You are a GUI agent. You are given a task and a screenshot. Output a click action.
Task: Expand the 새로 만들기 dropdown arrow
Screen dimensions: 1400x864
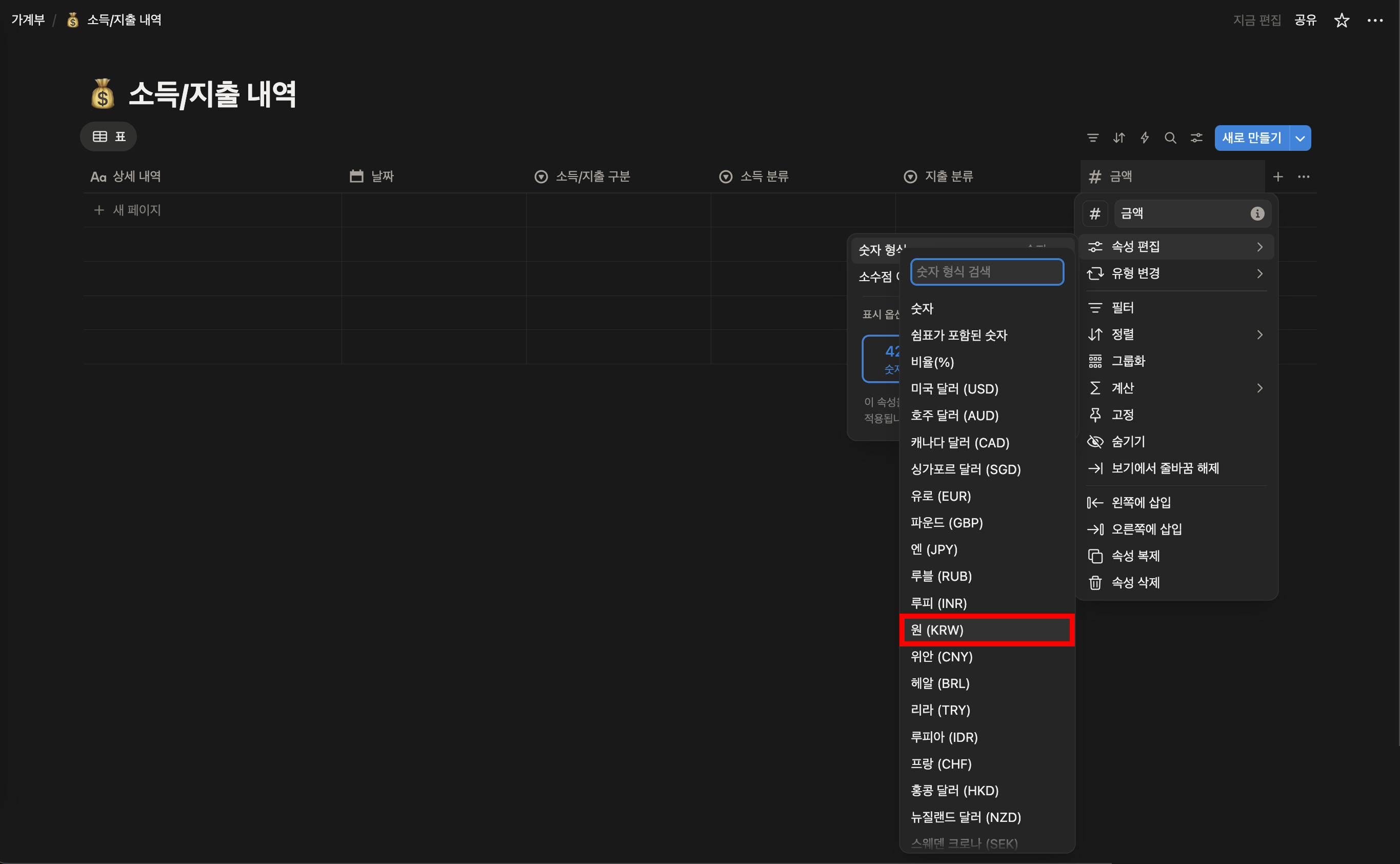tap(1300, 139)
